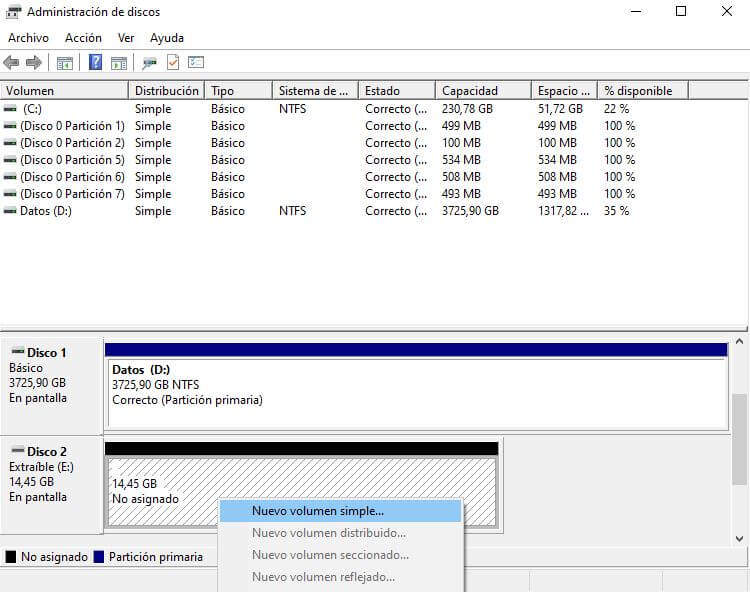Open help via the blue question-mark icon
Viewport: 750px width, 592px height.
pyautogui.click(x=95, y=62)
